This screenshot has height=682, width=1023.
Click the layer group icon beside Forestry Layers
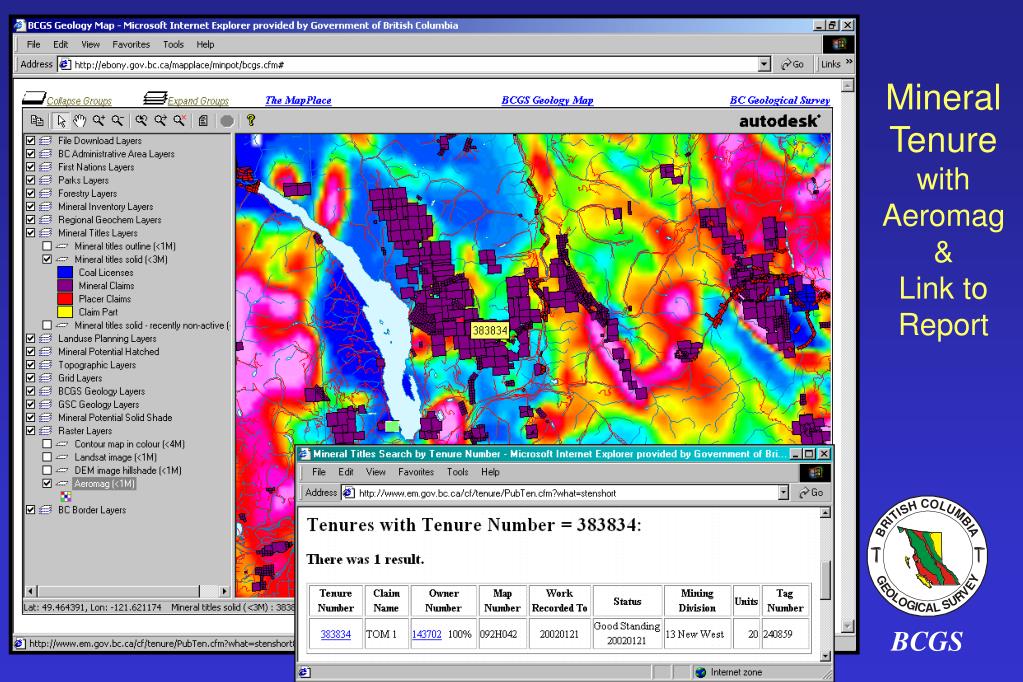pyautogui.click(x=46, y=193)
